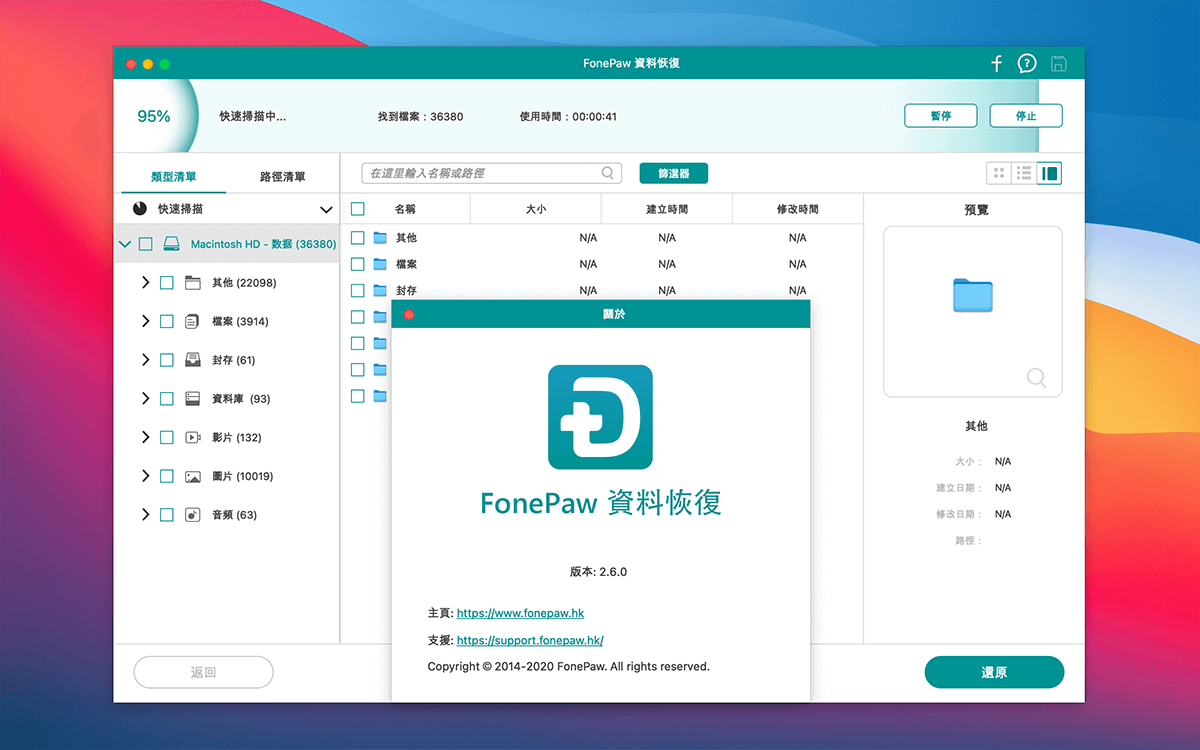Collapse the Macintosh HD tree node

pyautogui.click(x=125, y=244)
